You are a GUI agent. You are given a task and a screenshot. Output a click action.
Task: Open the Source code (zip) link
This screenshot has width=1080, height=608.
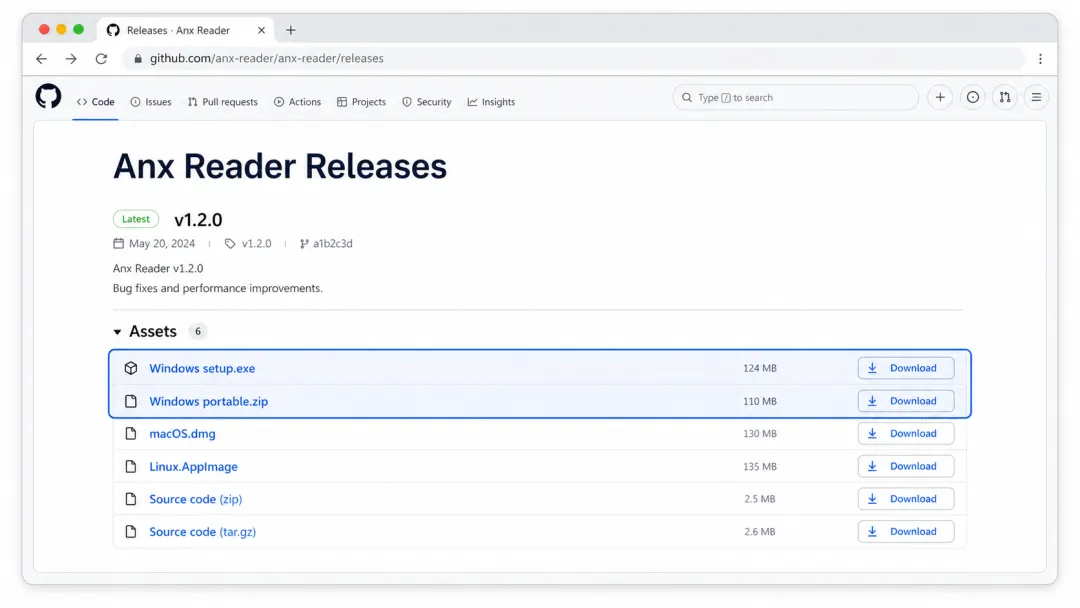(196, 499)
